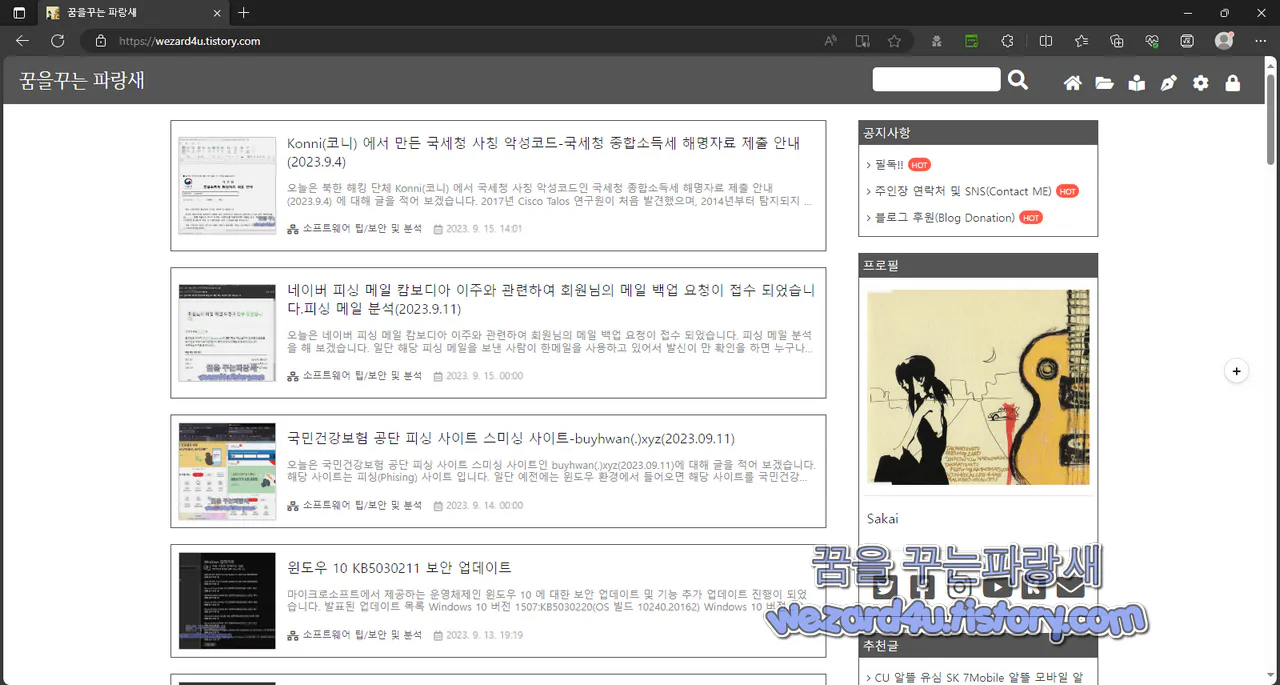The image size is (1280, 685).
Task: Toggle Split screen icon in toolbar
Action: click(x=1046, y=41)
